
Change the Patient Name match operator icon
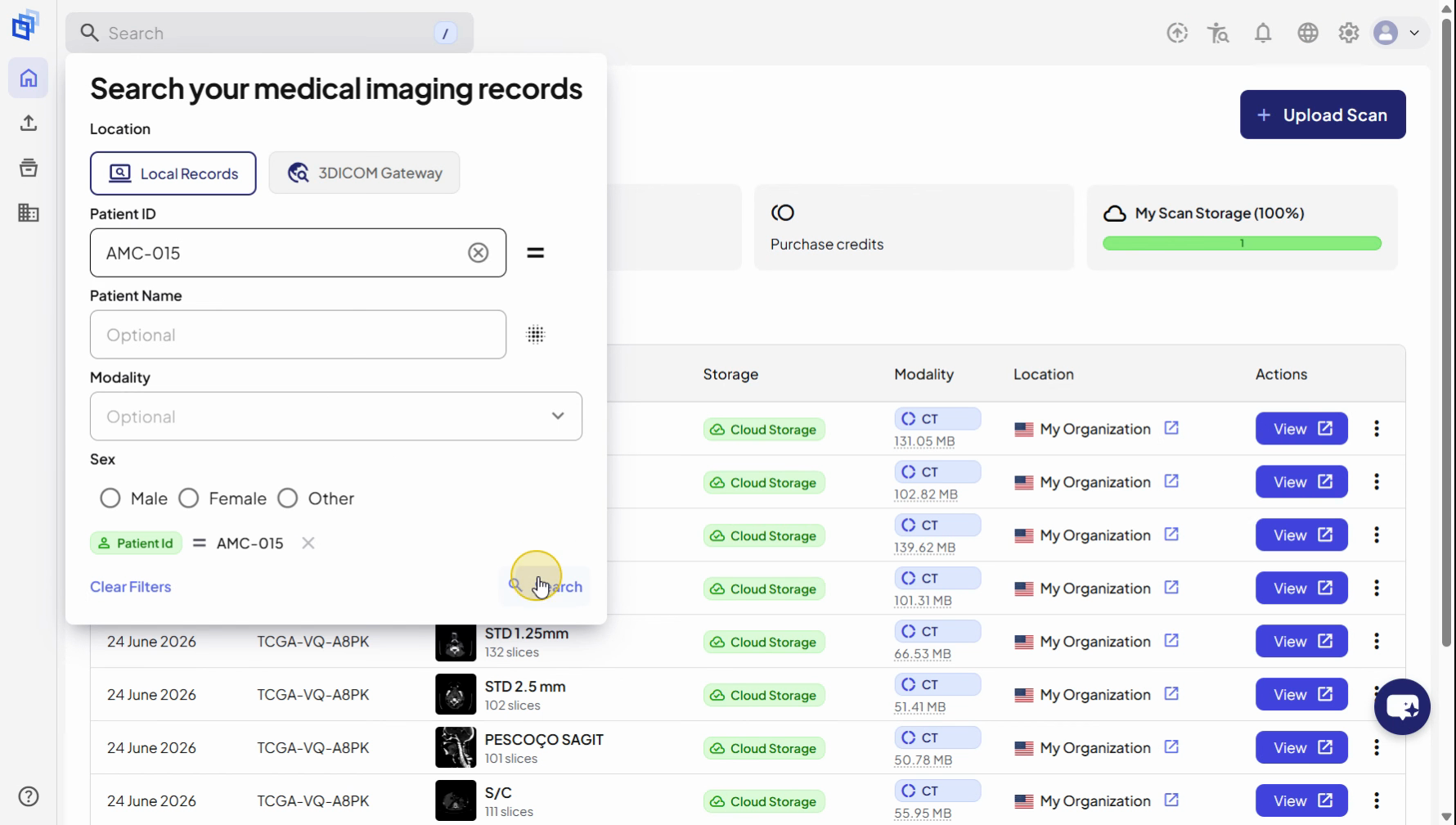(x=536, y=335)
